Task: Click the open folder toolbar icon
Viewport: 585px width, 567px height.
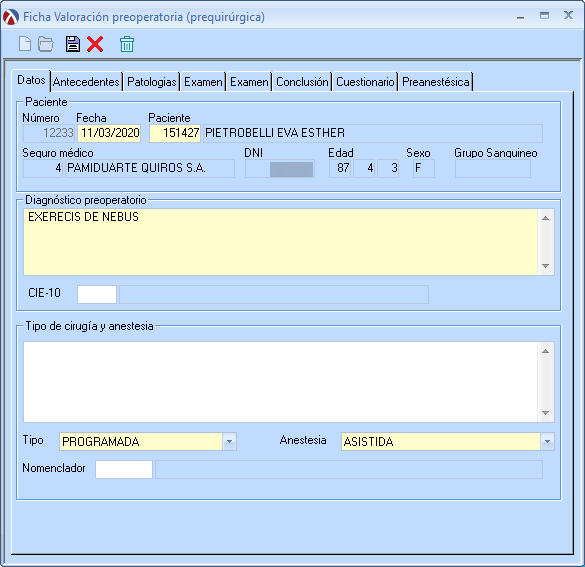Action: tap(46, 44)
